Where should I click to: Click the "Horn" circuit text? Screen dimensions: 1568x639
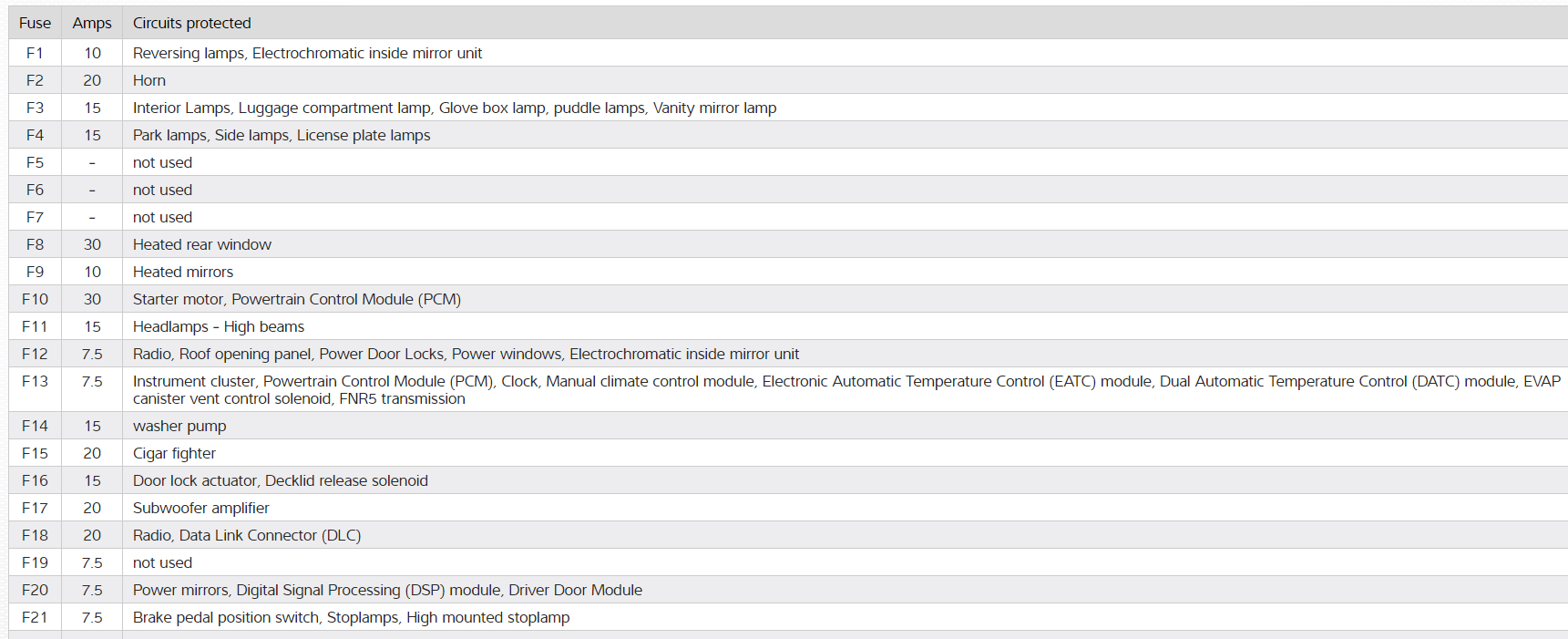click(x=149, y=80)
